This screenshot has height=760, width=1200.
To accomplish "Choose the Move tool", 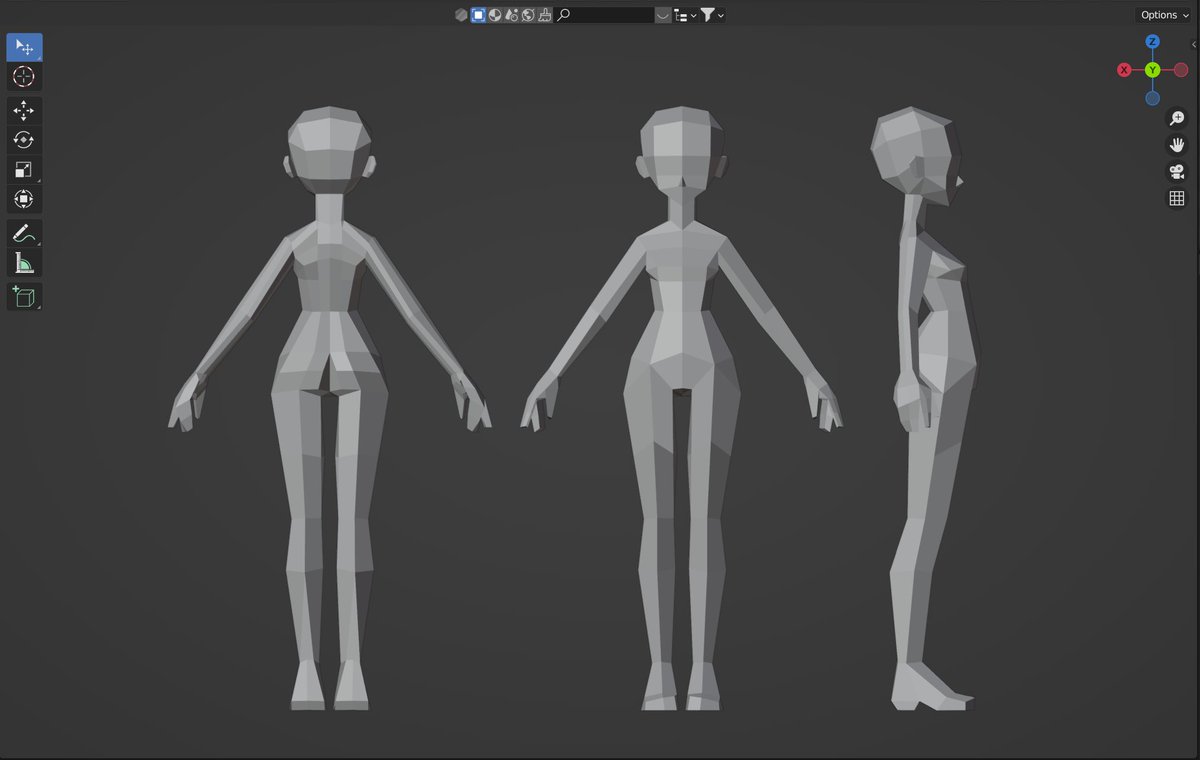I will pyautogui.click(x=24, y=111).
